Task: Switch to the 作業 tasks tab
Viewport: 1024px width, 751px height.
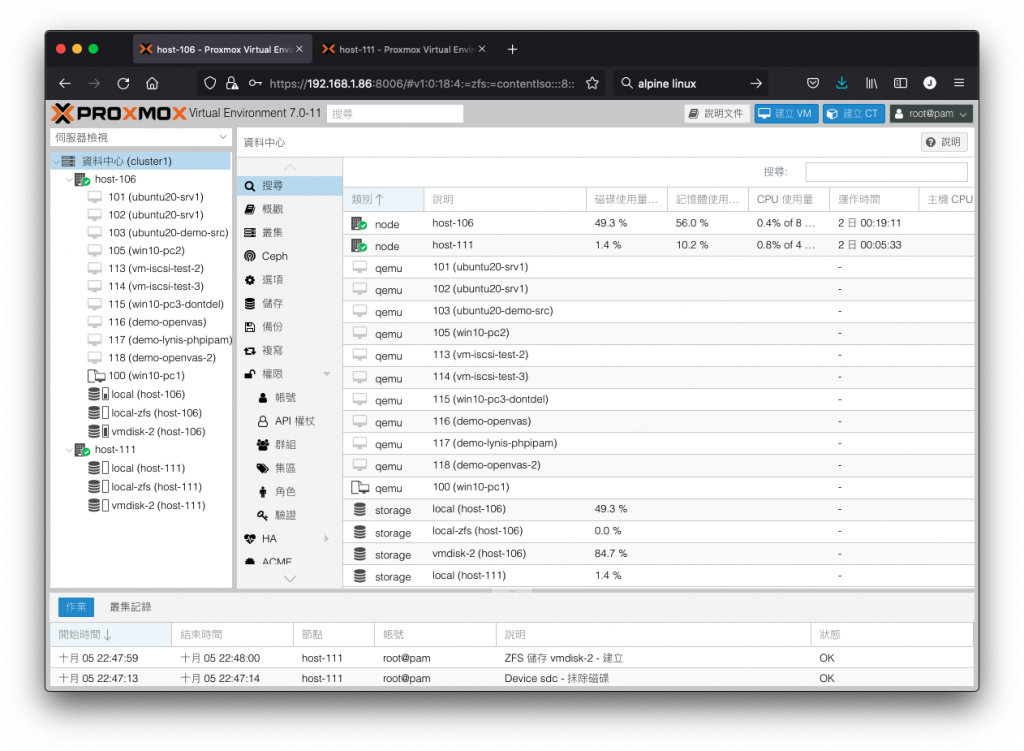Action: tap(76, 607)
